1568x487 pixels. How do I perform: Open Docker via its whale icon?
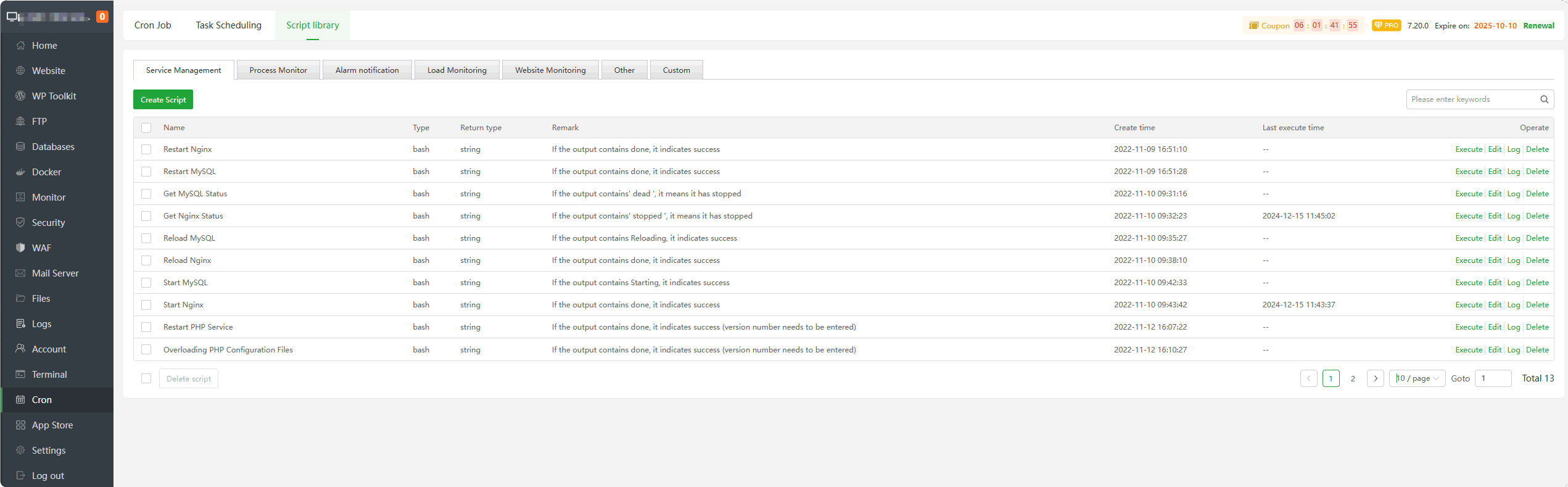[x=20, y=172]
